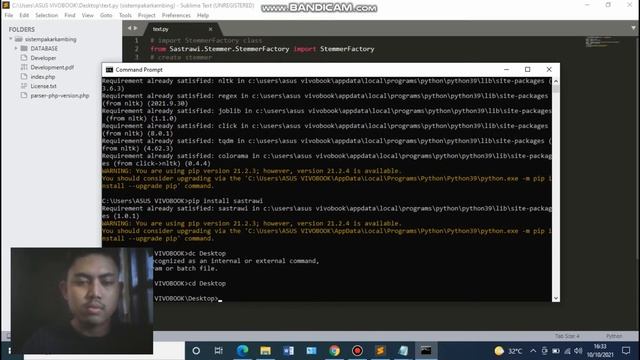Select the sistempakarkambing root folder
The width and height of the screenshot is (640, 360).
click(51, 39)
